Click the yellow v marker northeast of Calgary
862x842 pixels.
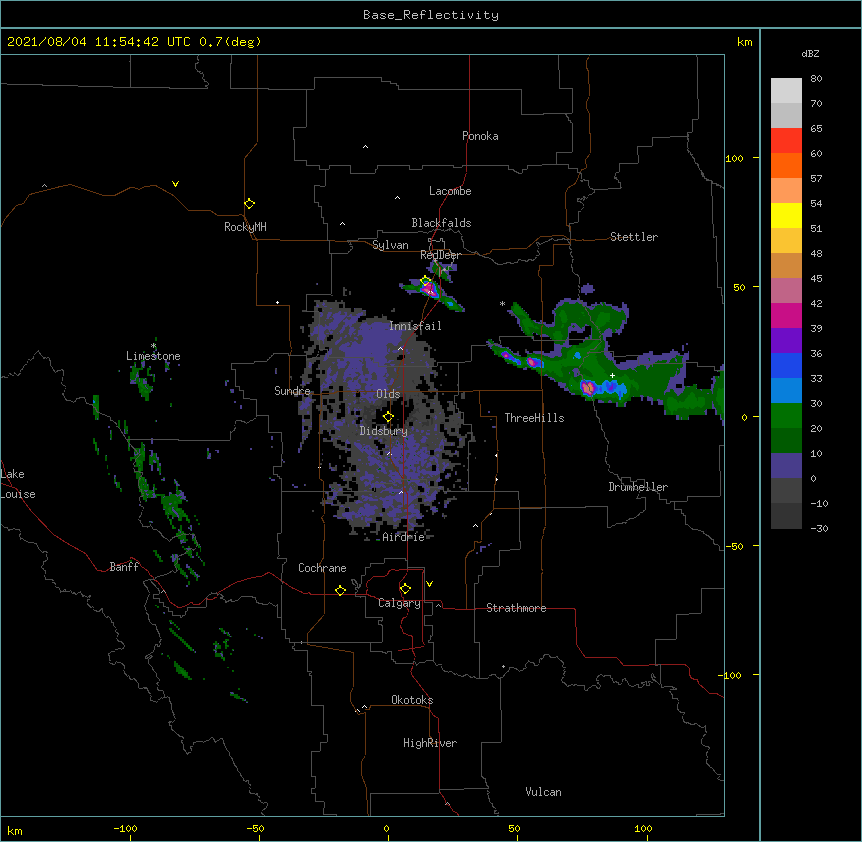pyautogui.click(x=429, y=584)
